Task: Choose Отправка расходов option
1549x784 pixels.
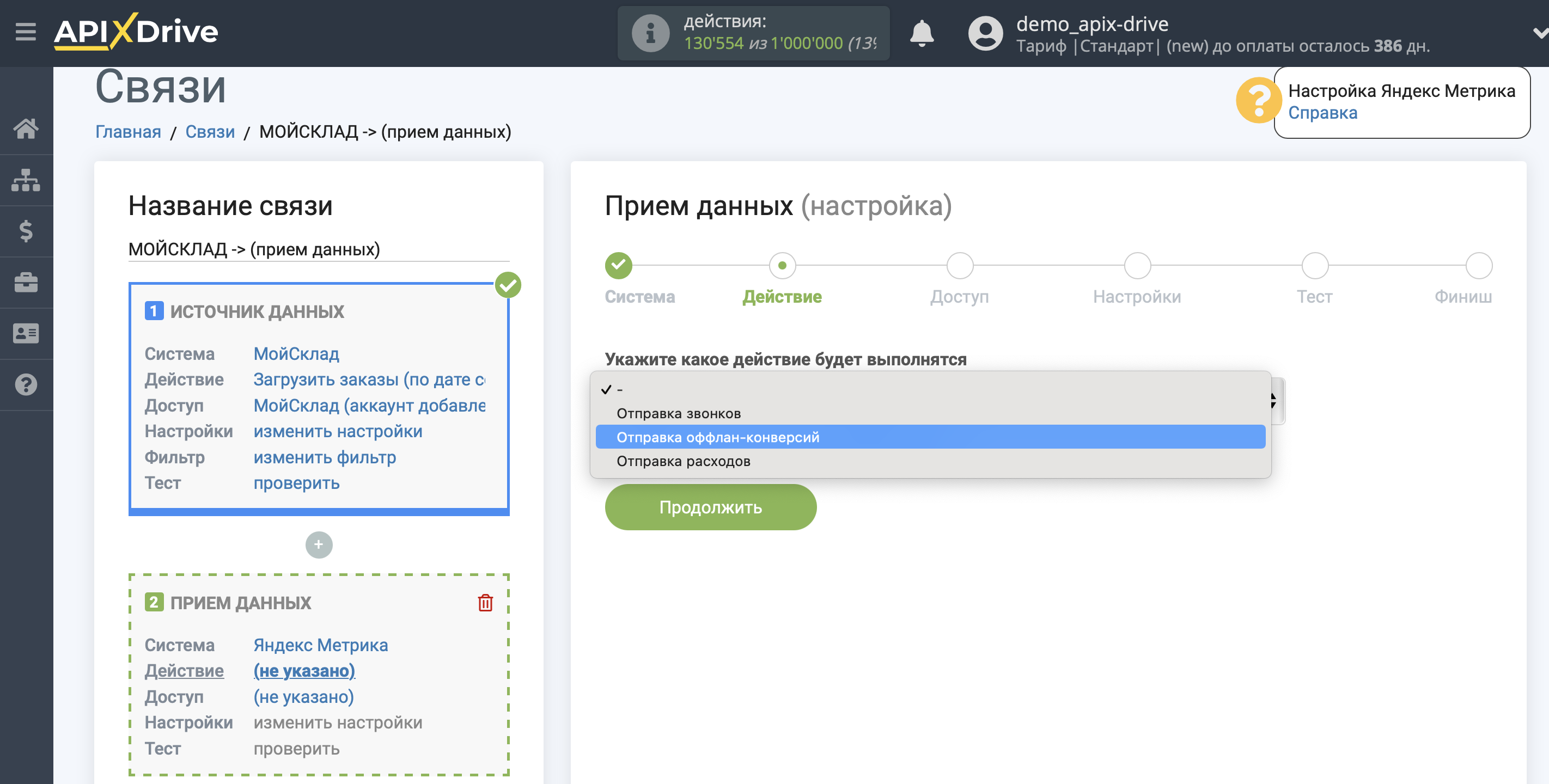Action: click(x=930, y=461)
